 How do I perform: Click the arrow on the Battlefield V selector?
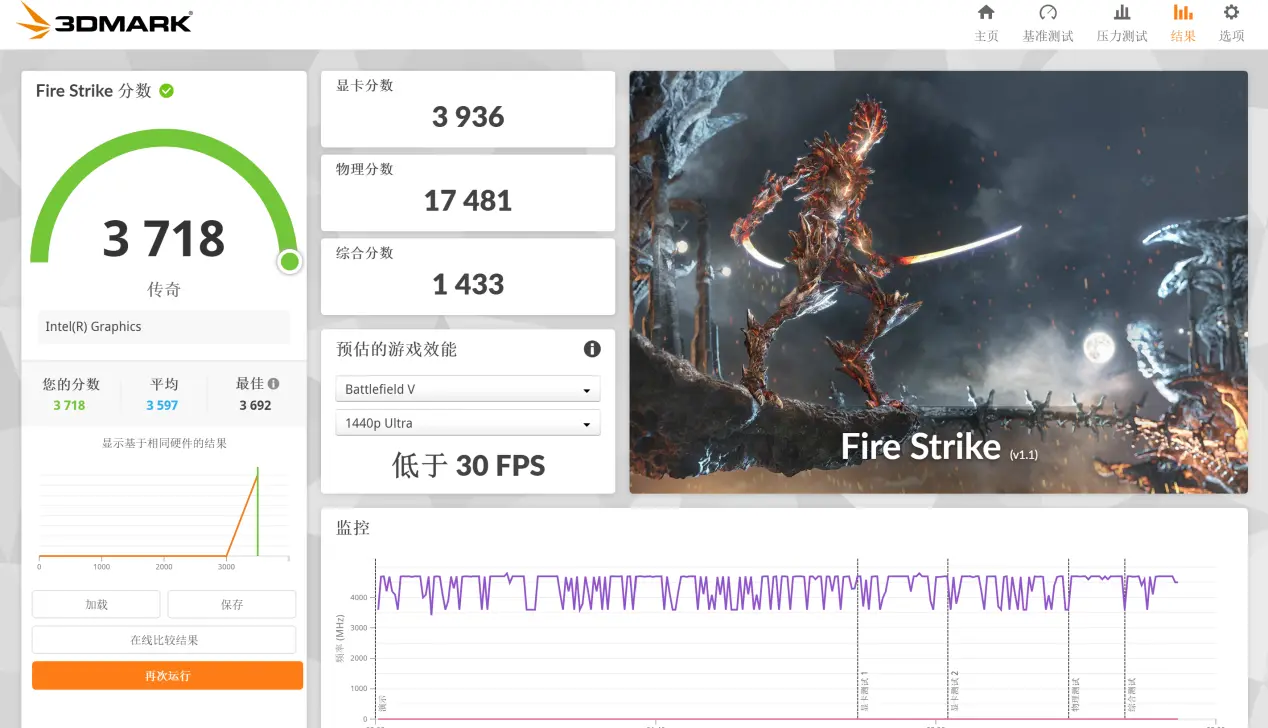(x=586, y=390)
